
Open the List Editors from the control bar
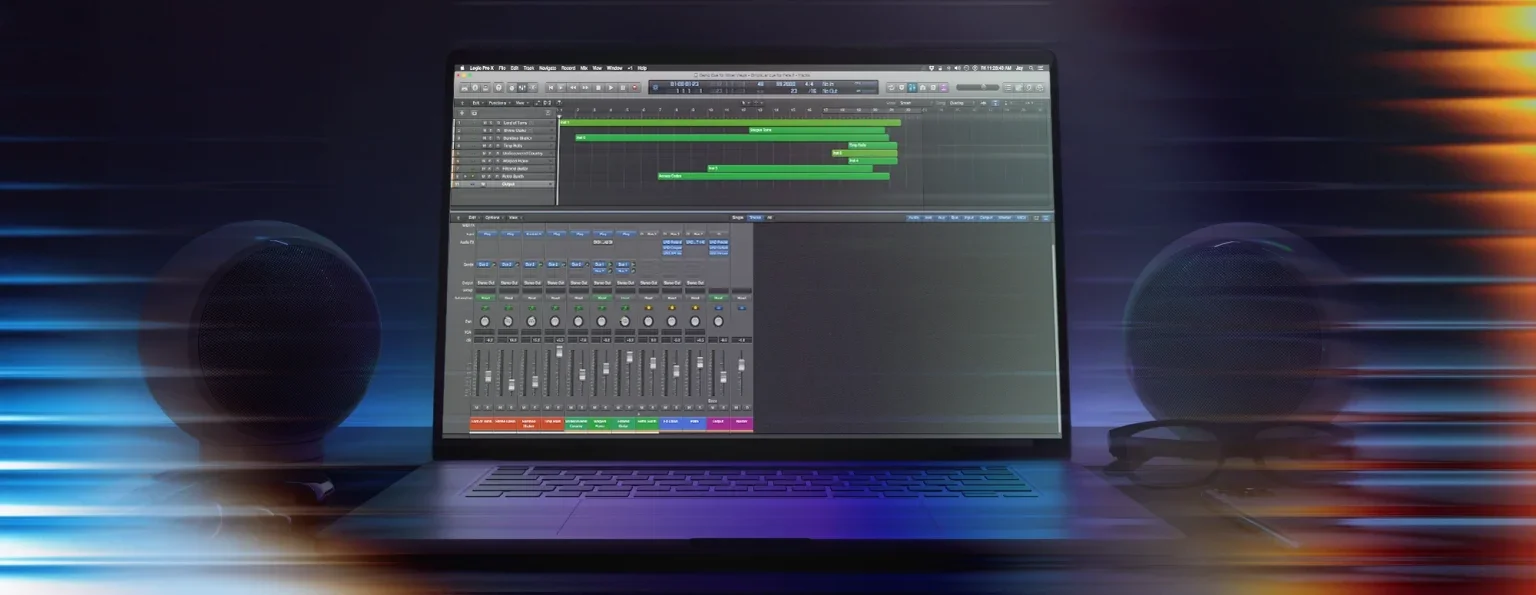tap(1008, 87)
